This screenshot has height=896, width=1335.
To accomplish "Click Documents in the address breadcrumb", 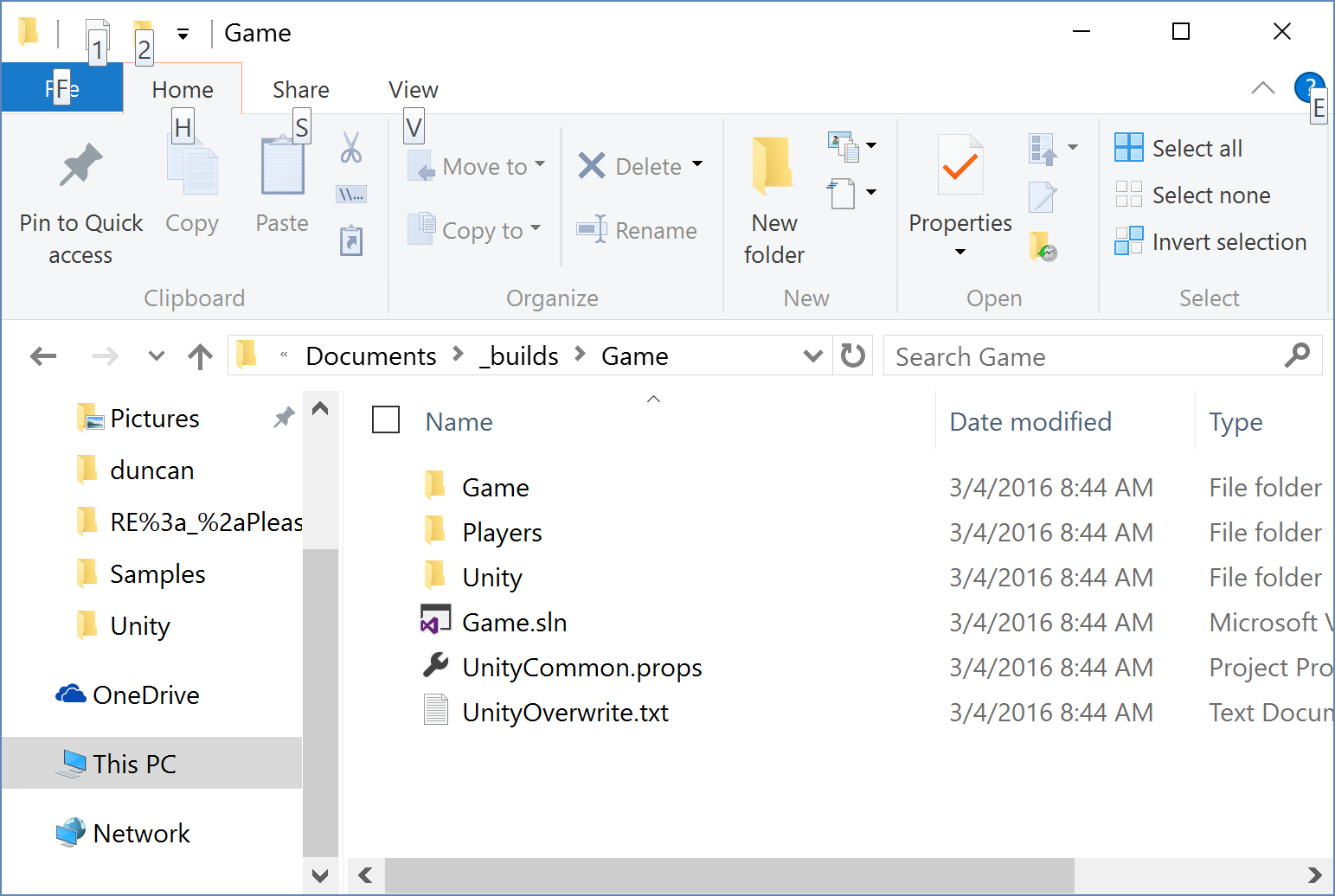I will tap(371, 355).
